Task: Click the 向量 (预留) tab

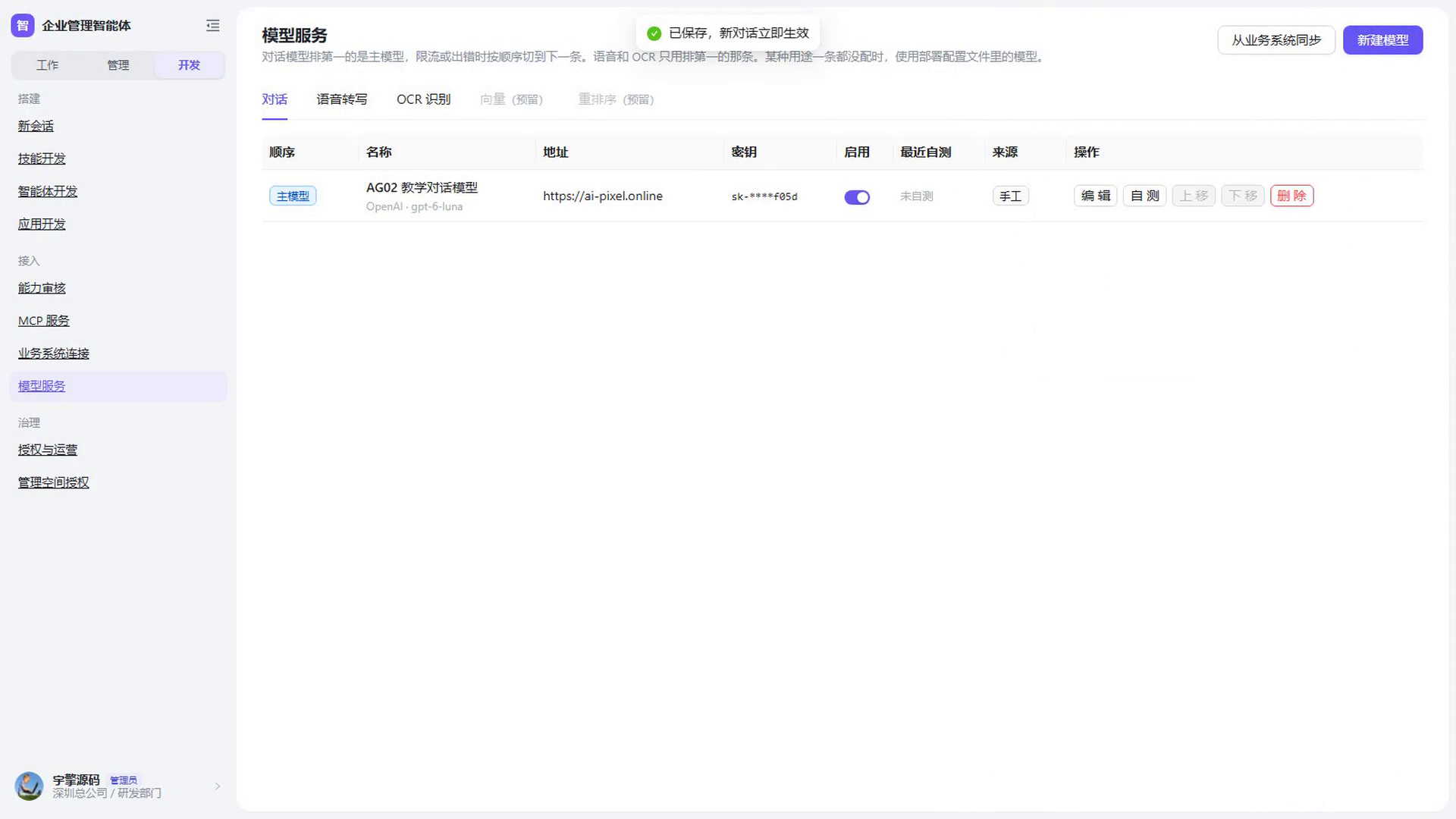Action: (512, 99)
